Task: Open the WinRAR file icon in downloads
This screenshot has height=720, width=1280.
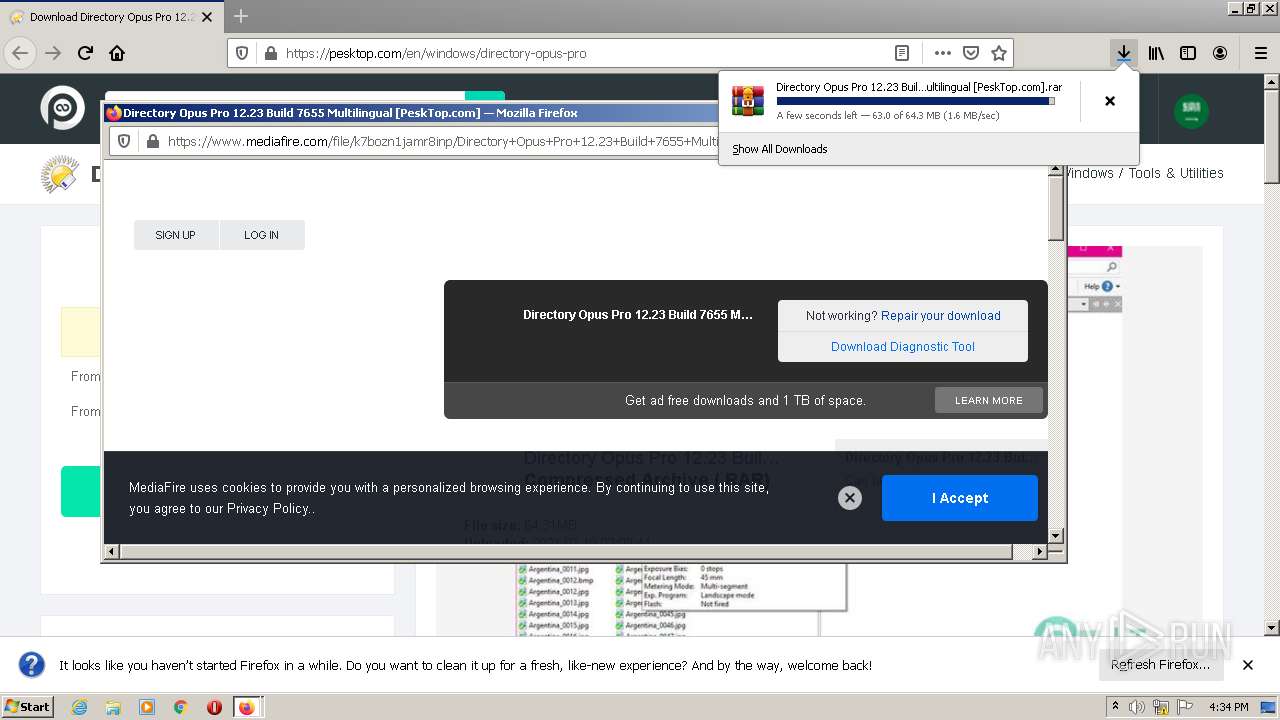Action: coord(747,101)
